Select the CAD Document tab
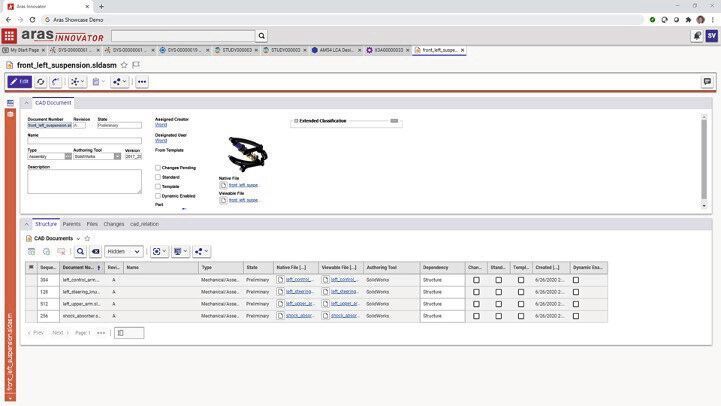 click(53, 103)
